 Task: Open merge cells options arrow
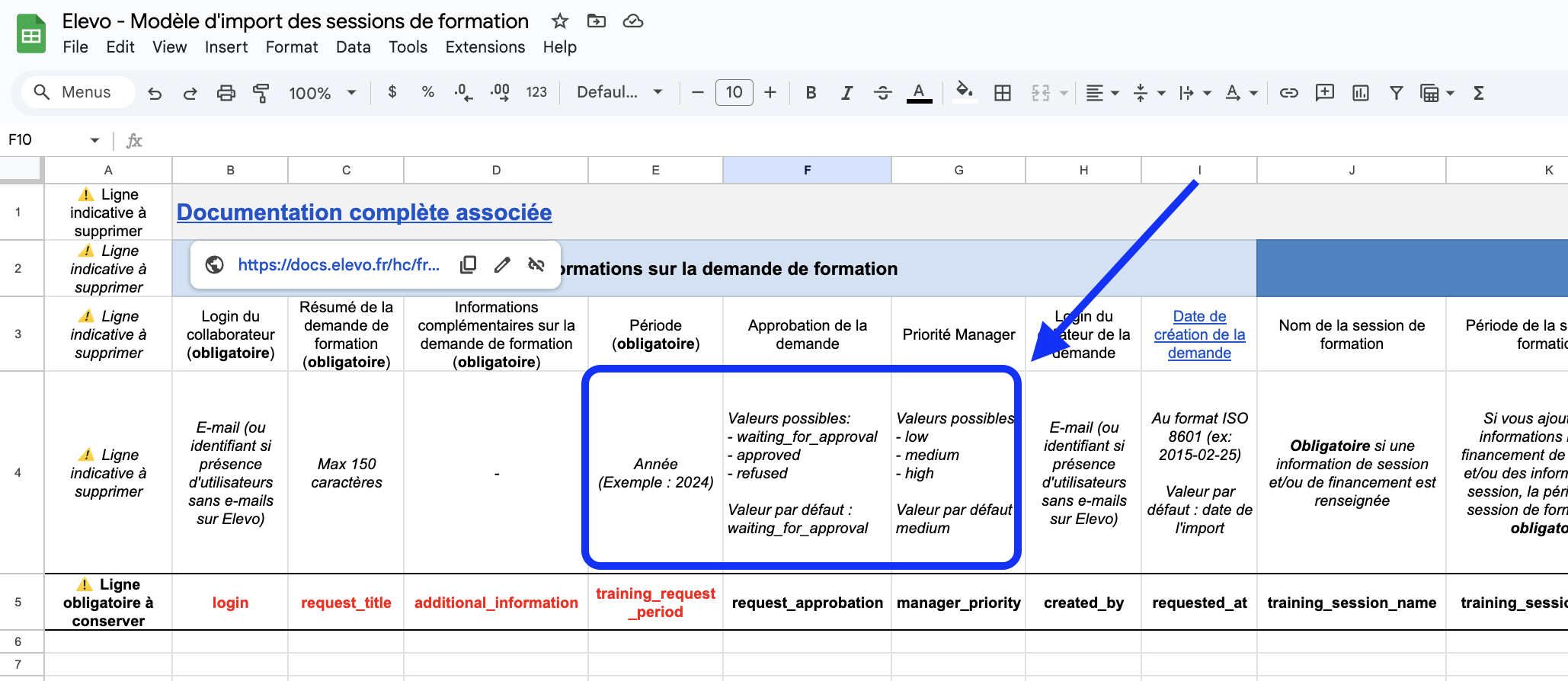(x=1064, y=93)
